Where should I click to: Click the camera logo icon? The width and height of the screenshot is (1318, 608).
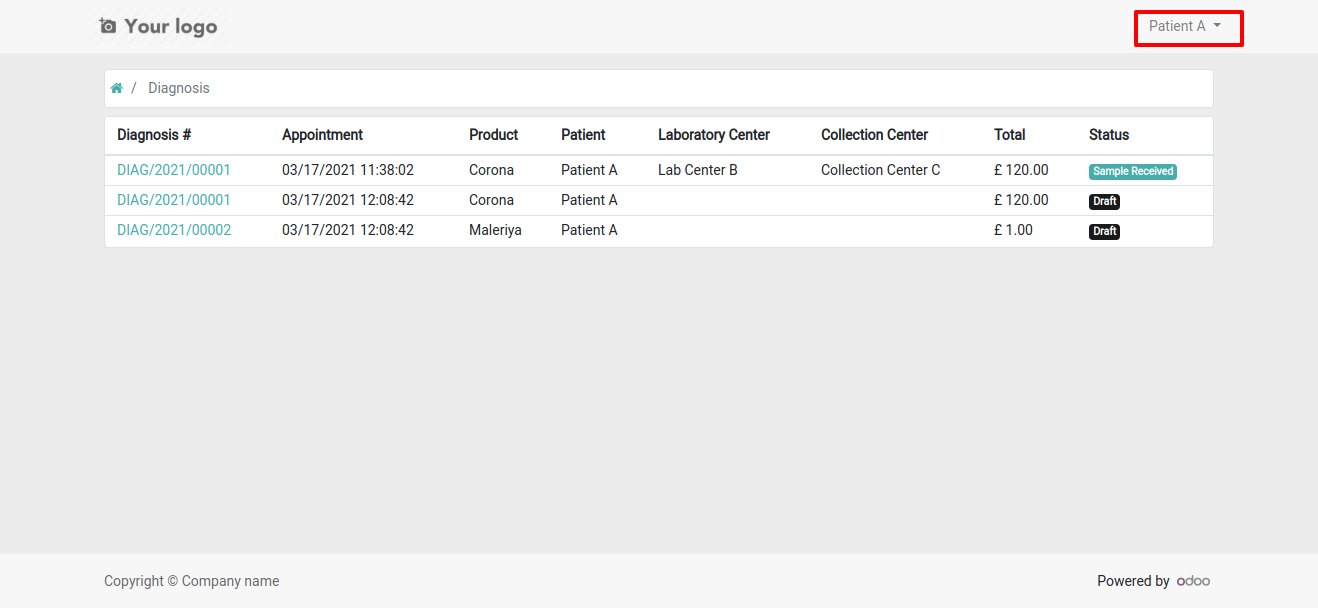[x=108, y=26]
